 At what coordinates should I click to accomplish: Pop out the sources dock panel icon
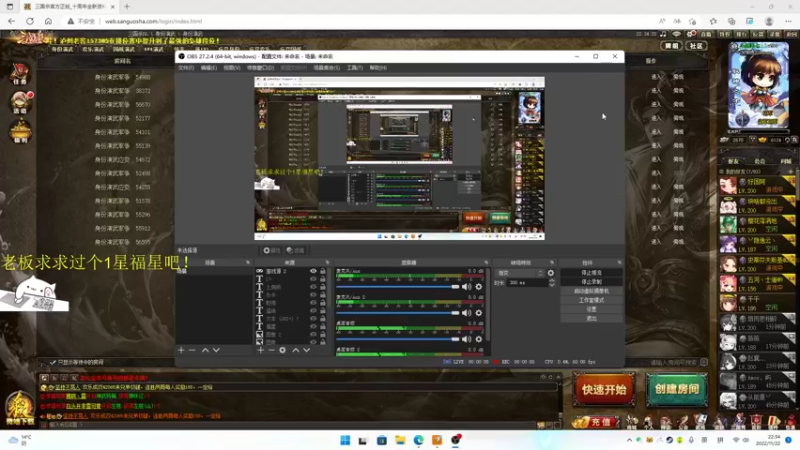tap(328, 263)
